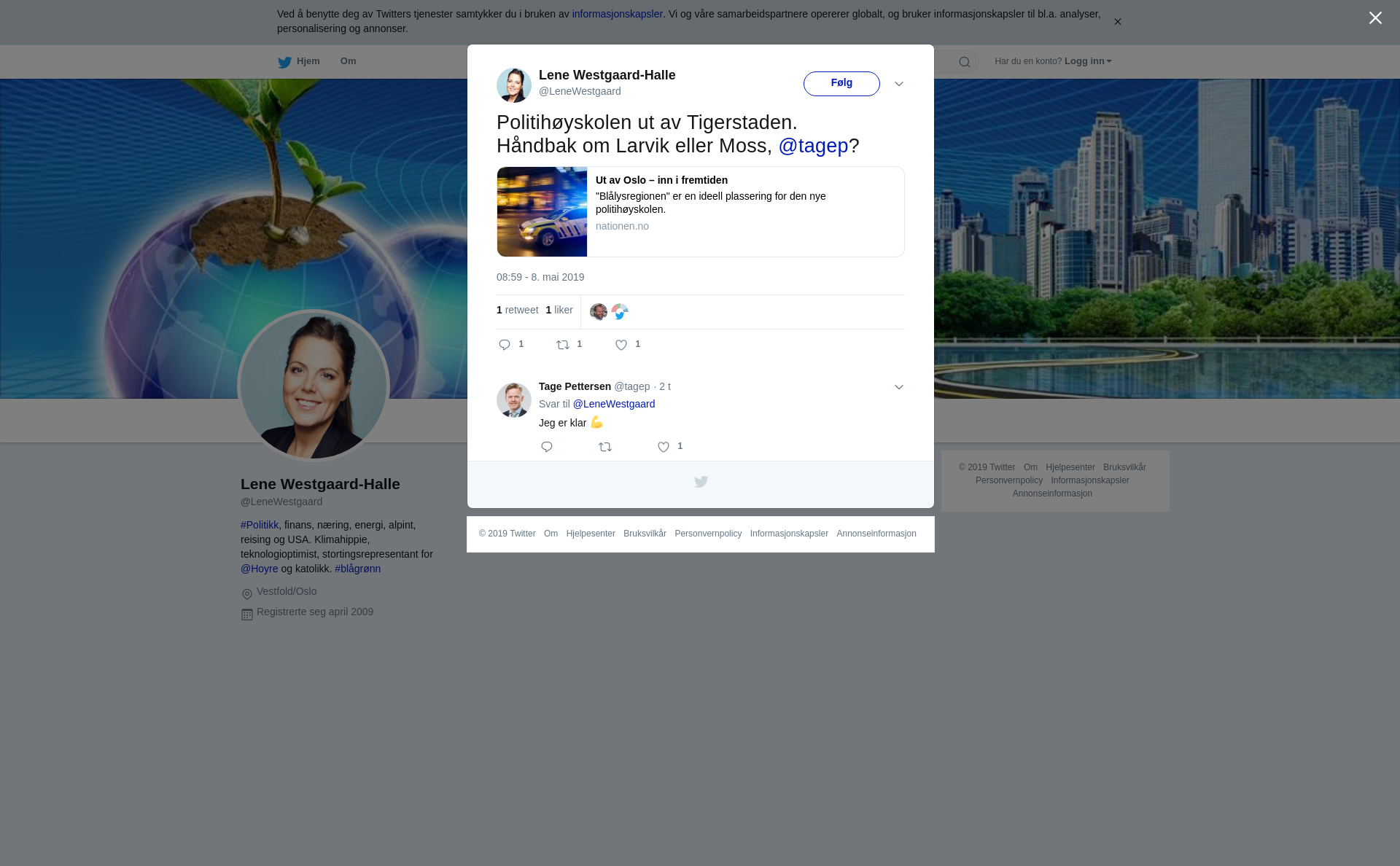This screenshot has width=1400, height=866.
Task: Expand the Logg inn dropdown
Action: pyautogui.click(x=1088, y=61)
